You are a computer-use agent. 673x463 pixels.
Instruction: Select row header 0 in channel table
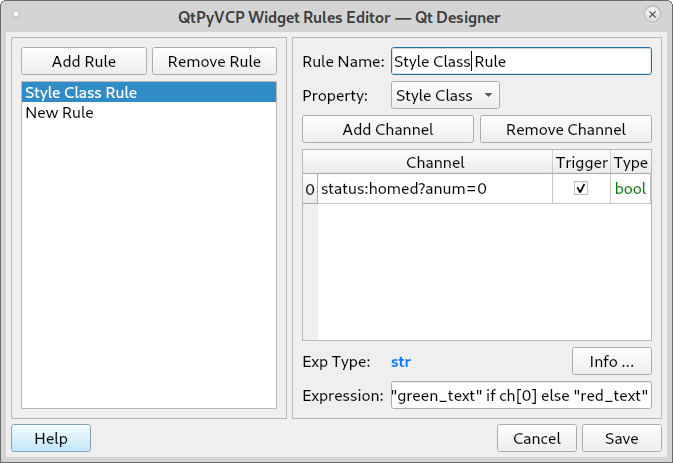pos(310,189)
